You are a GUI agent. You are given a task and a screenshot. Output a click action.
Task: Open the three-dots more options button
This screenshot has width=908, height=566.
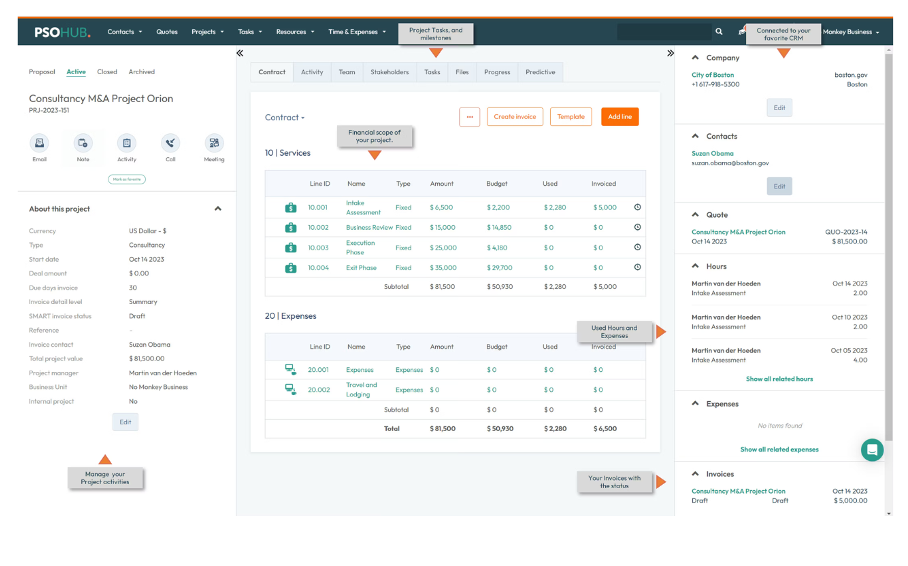coord(470,117)
